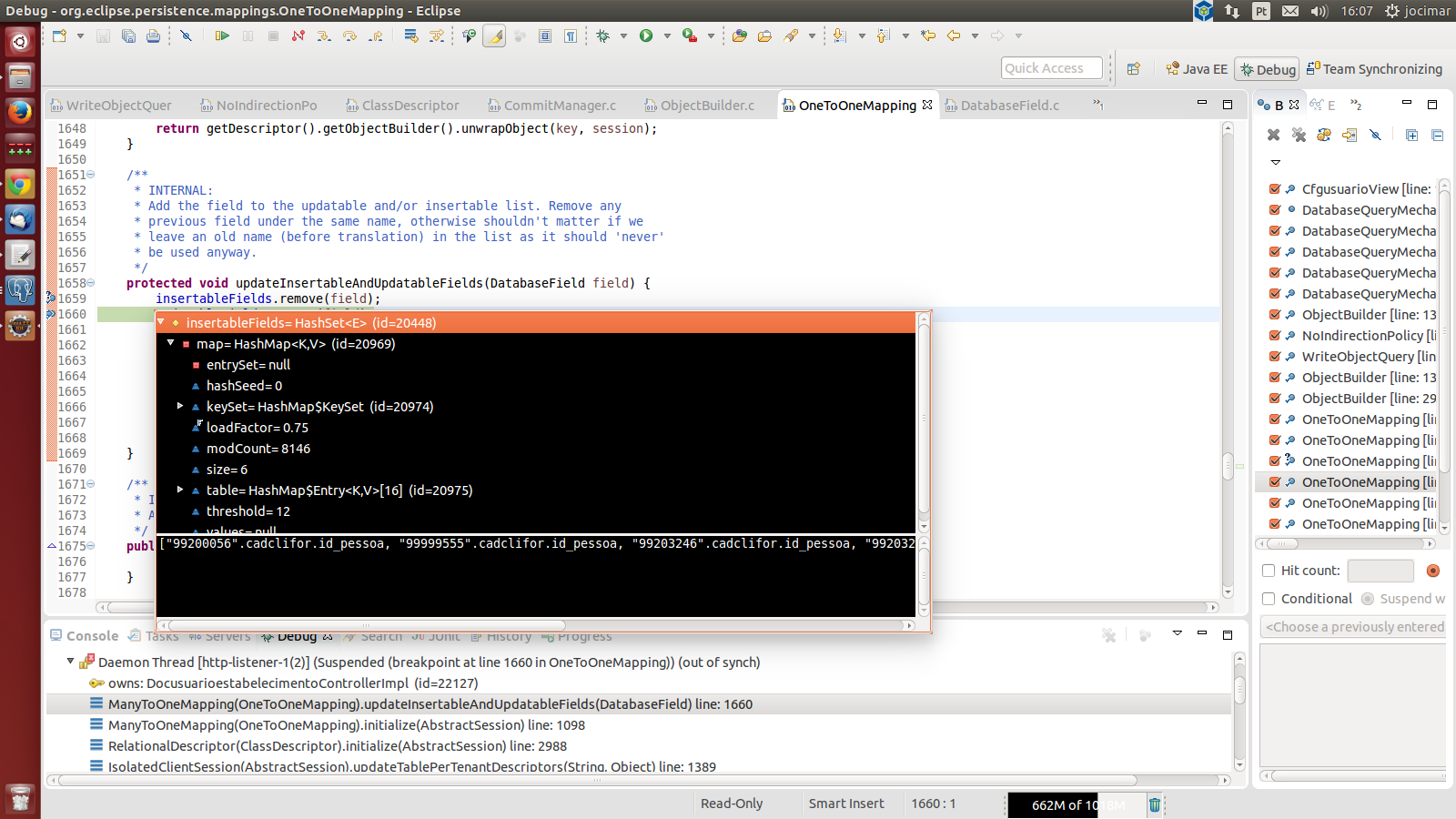Show hidden editor tabs list
1456x819 pixels.
1098,105
